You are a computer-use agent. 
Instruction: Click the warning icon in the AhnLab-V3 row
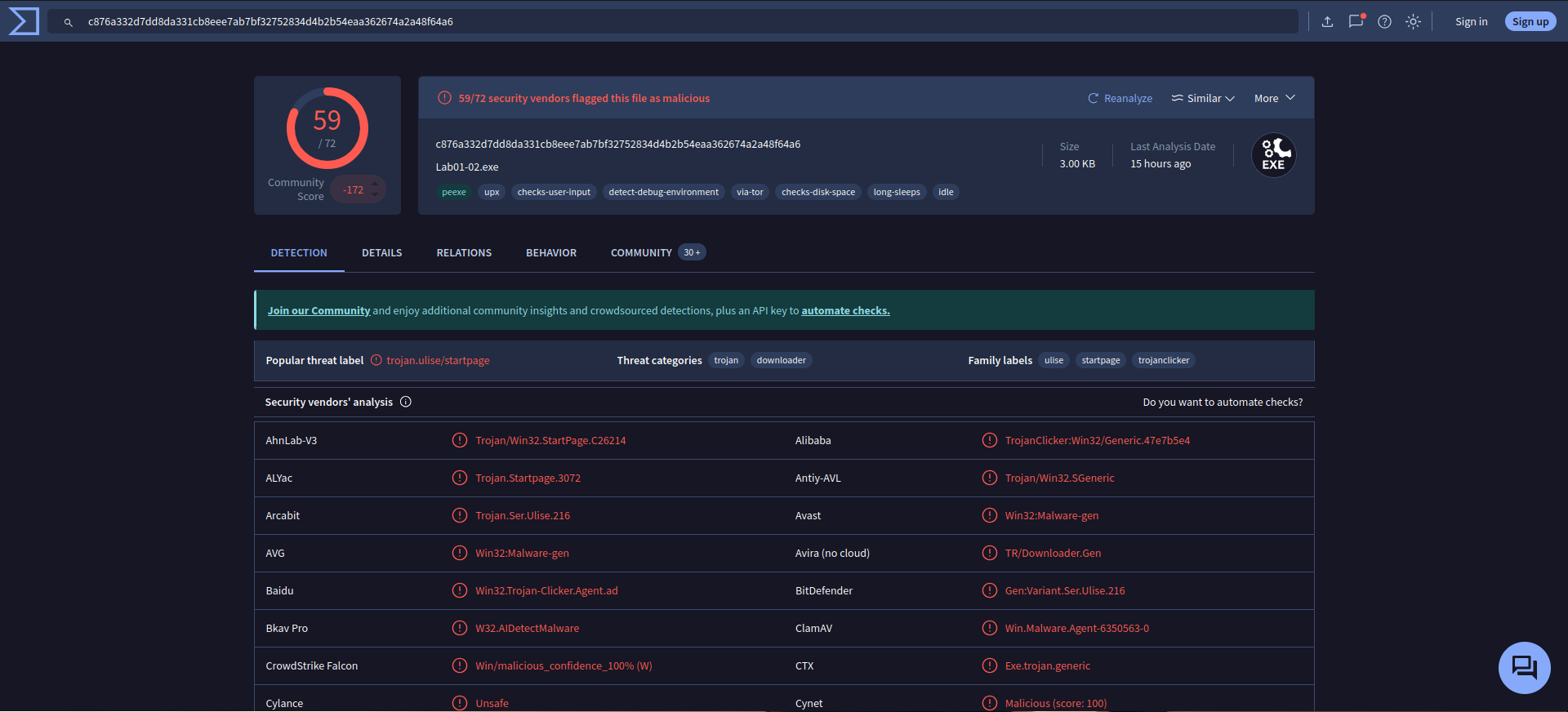[x=460, y=440]
